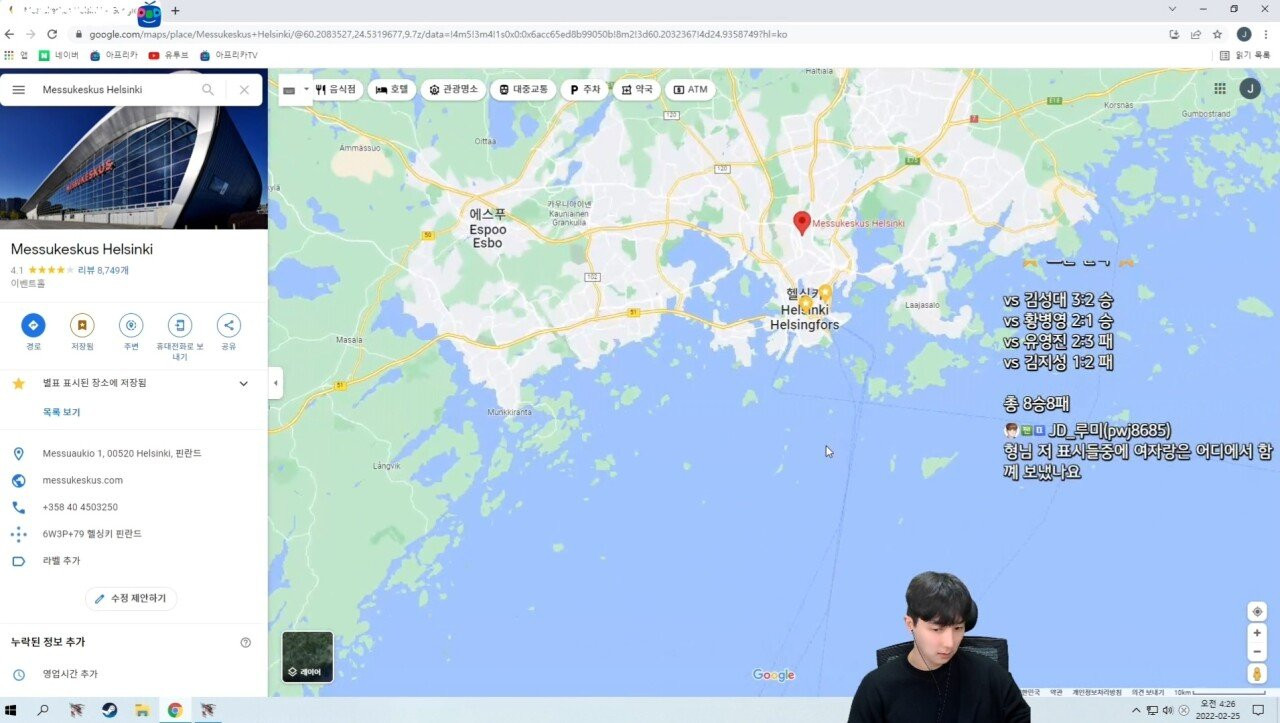This screenshot has height=723, width=1280.
Task: Open the 목록 보기 link
Action: [61, 412]
